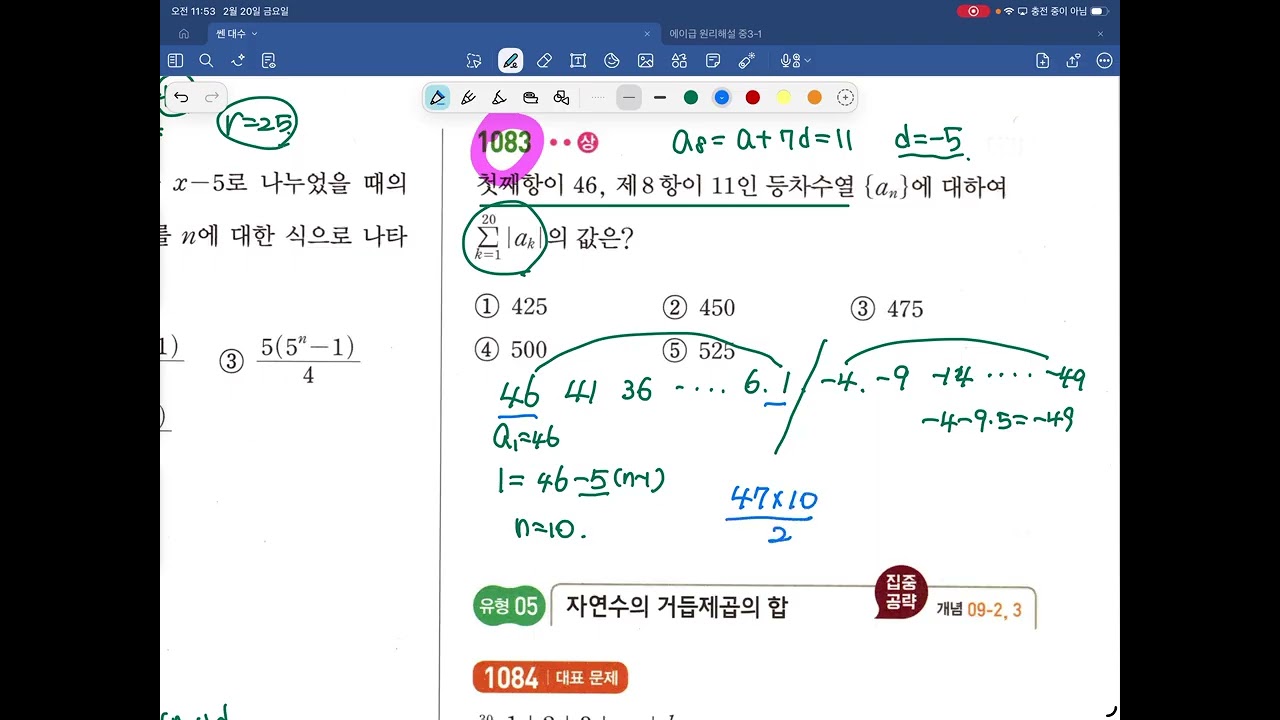The width and height of the screenshot is (1280, 720).
Task: Open the AI sparkle pen tool
Action: 237,61
